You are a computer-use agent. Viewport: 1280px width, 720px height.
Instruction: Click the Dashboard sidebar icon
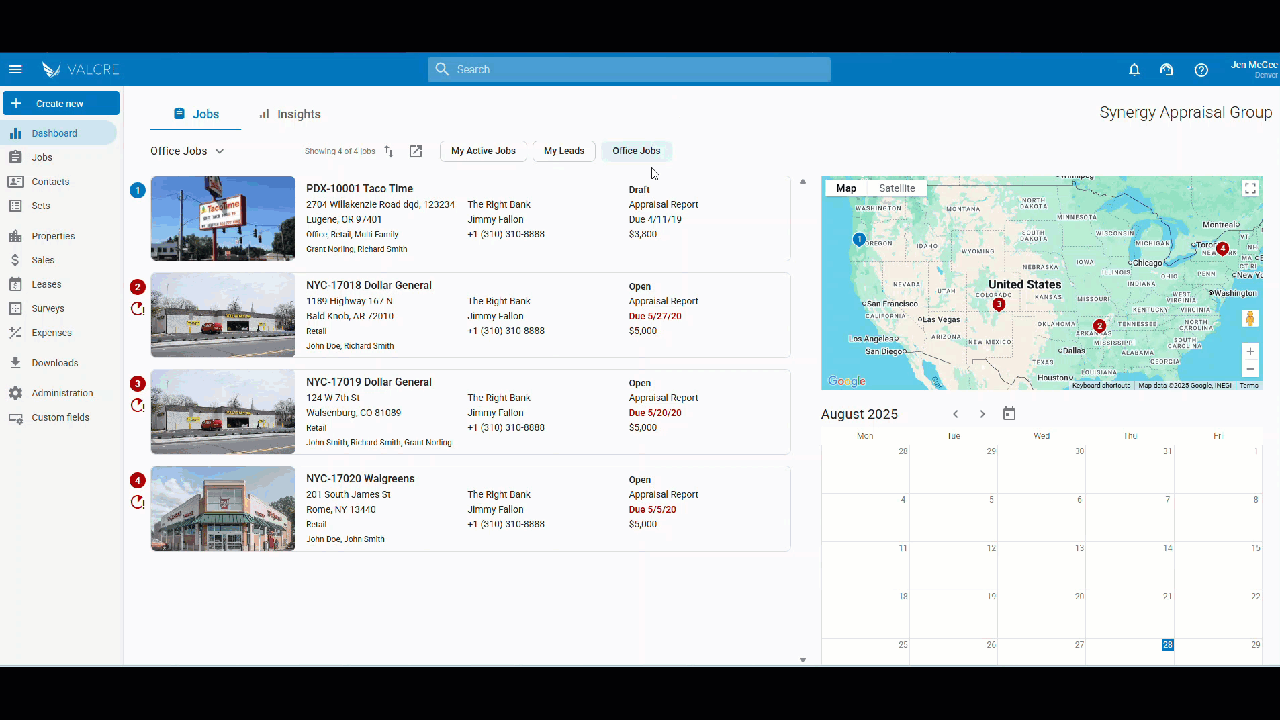click(15, 133)
